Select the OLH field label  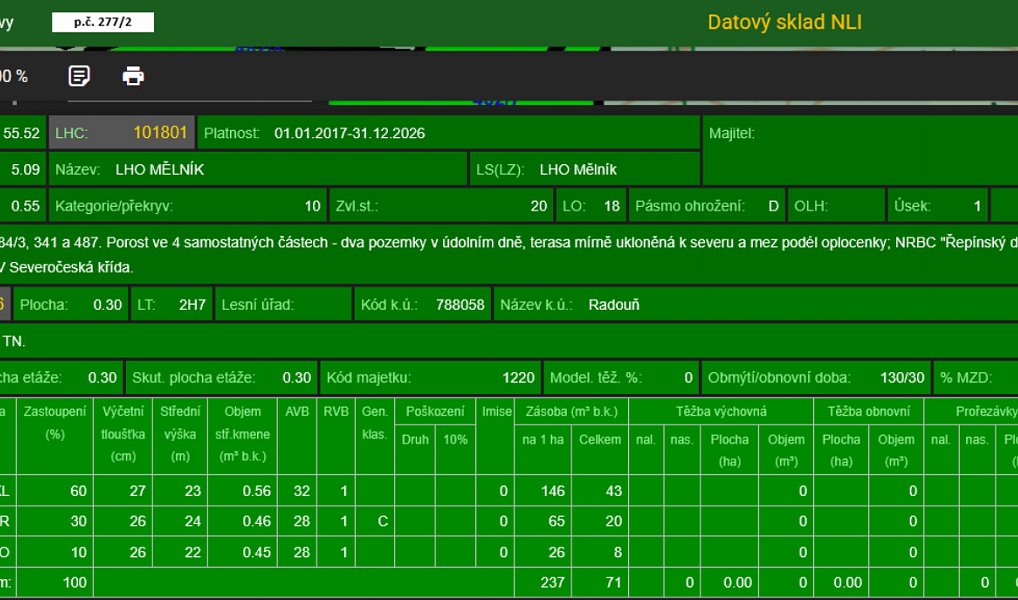click(811, 206)
